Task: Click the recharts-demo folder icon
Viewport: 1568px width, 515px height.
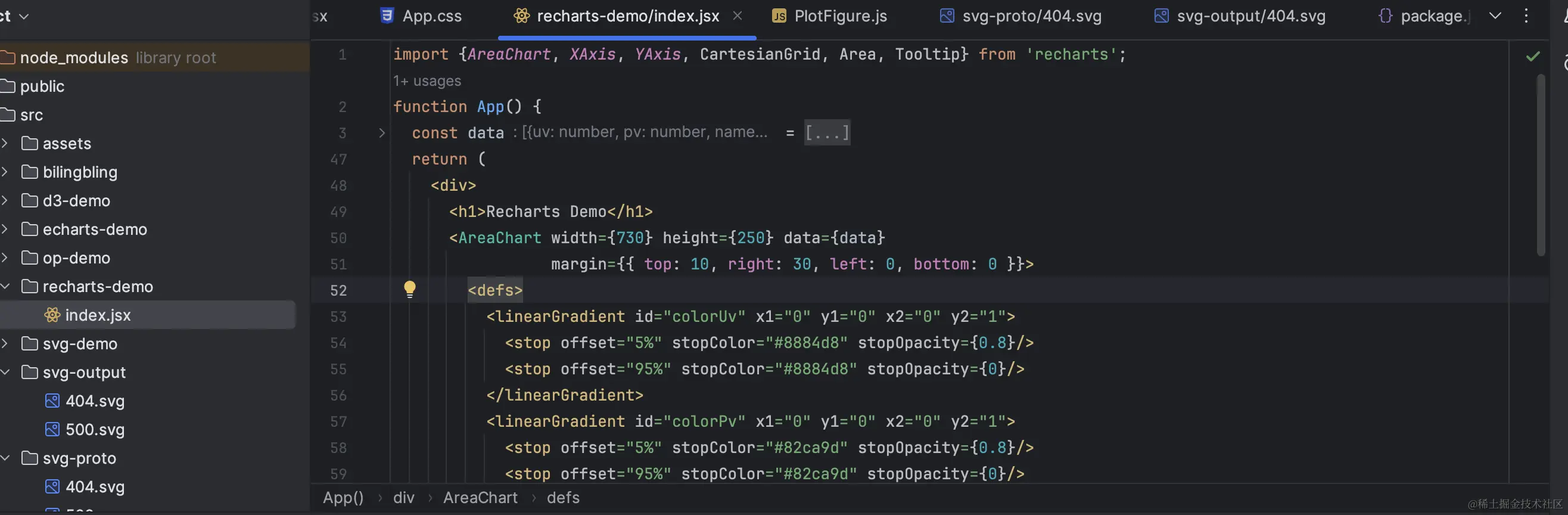Action: tap(30, 287)
